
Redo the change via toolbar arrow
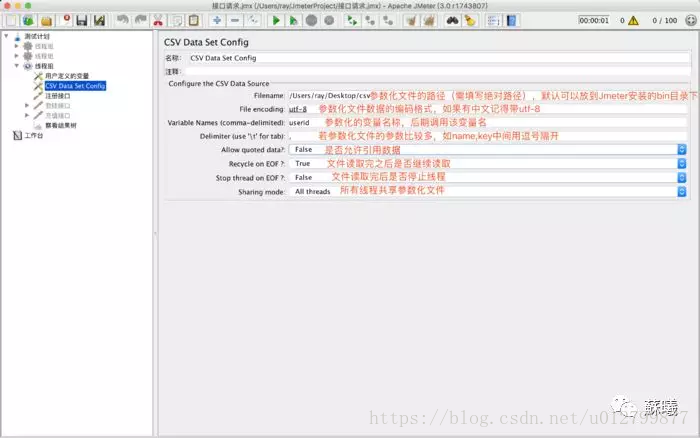(140, 21)
